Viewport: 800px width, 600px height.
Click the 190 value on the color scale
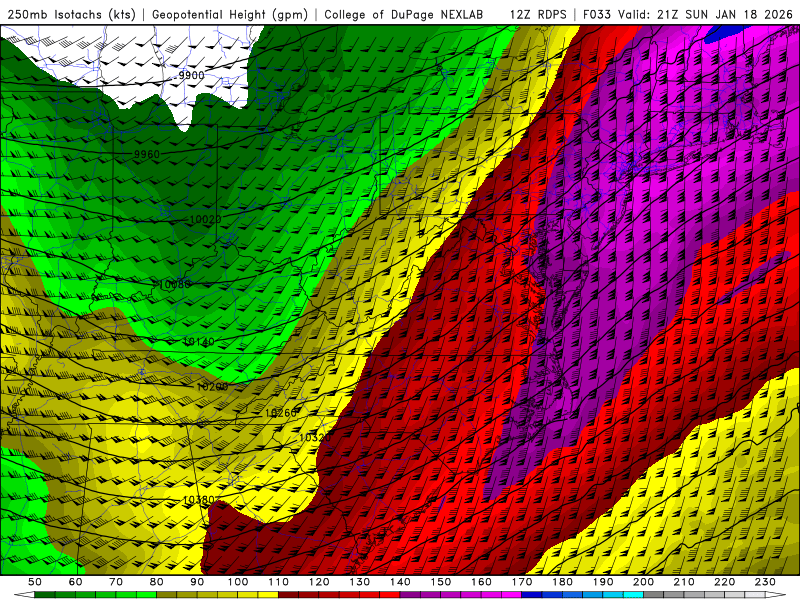(x=603, y=582)
